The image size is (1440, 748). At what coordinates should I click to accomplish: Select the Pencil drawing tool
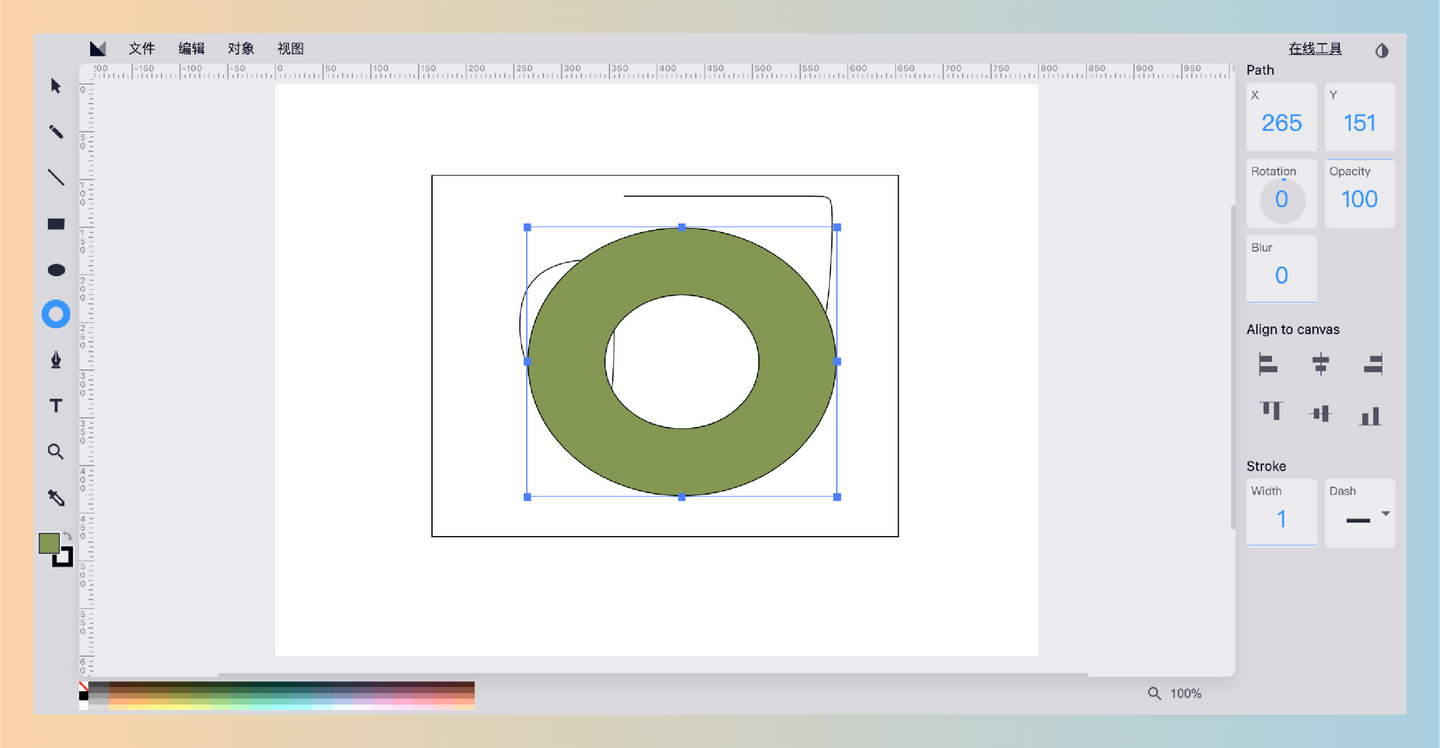pyautogui.click(x=56, y=132)
